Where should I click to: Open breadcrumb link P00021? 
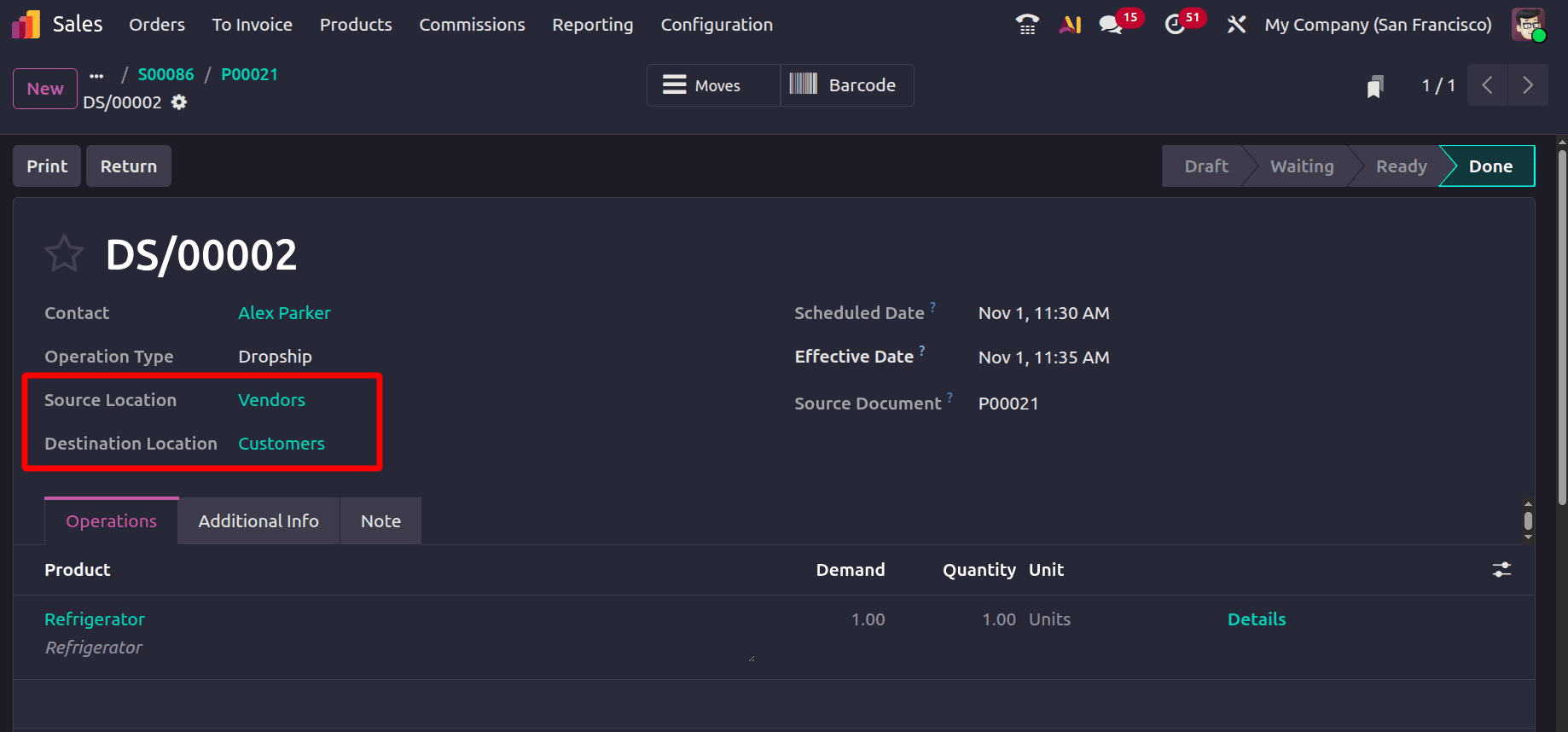[x=250, y=74]
